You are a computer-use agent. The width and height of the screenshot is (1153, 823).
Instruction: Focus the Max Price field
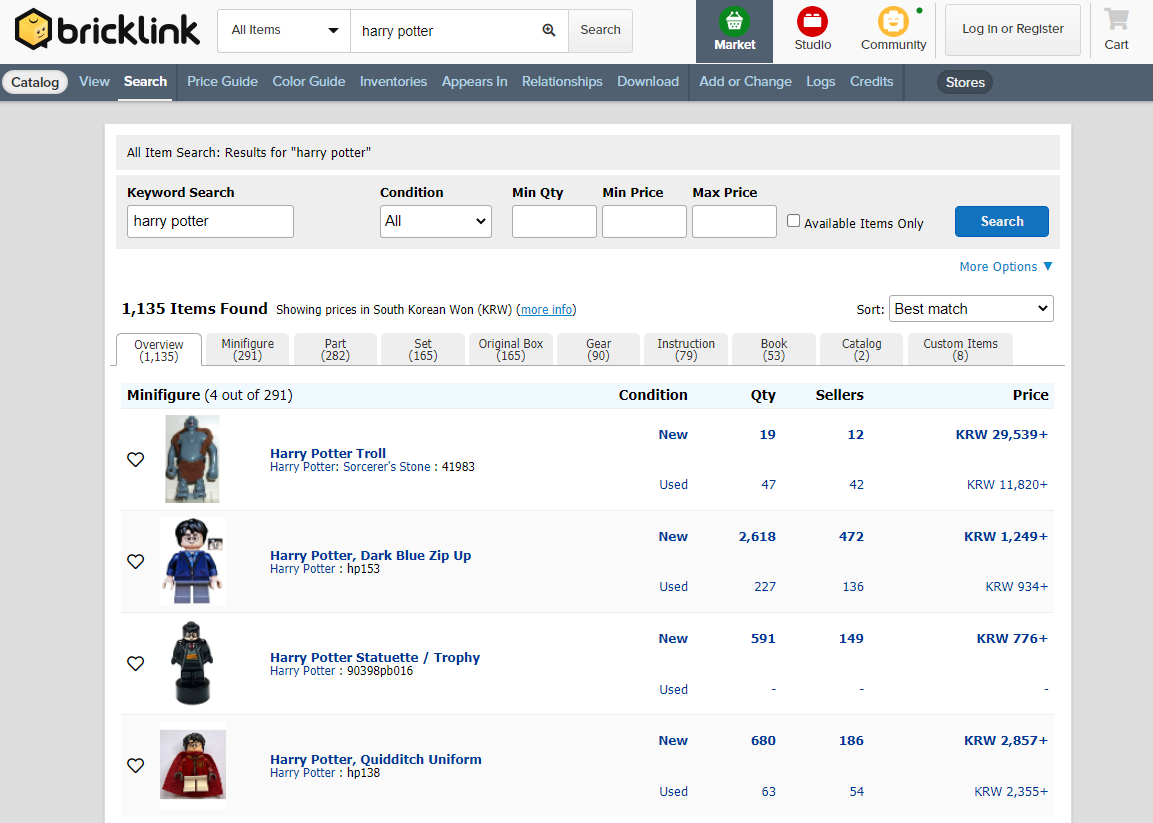pyautogui.click(x=734, y=221)
